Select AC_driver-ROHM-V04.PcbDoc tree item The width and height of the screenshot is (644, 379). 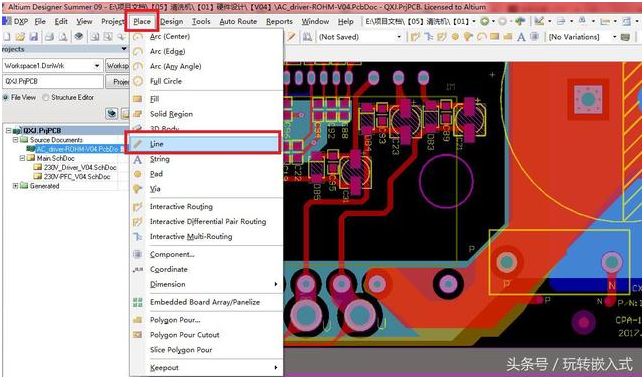click(x=77, y=149)
